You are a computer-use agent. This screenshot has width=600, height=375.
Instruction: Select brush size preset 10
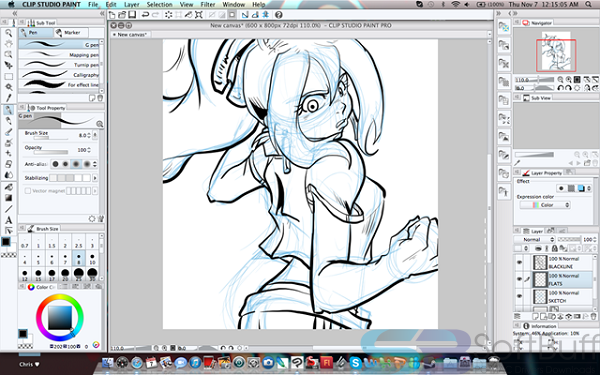click(92, 259)
